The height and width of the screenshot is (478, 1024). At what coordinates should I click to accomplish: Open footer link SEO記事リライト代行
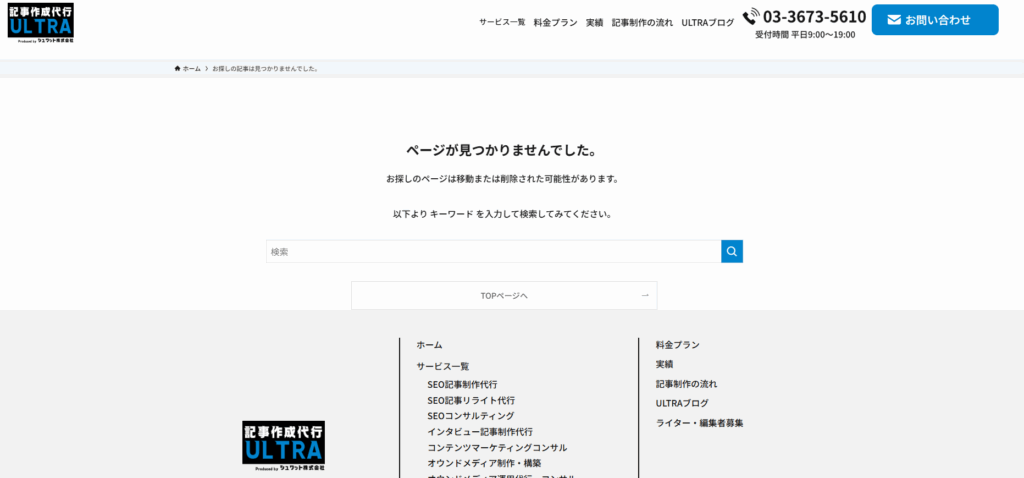(x=471, y=400)
